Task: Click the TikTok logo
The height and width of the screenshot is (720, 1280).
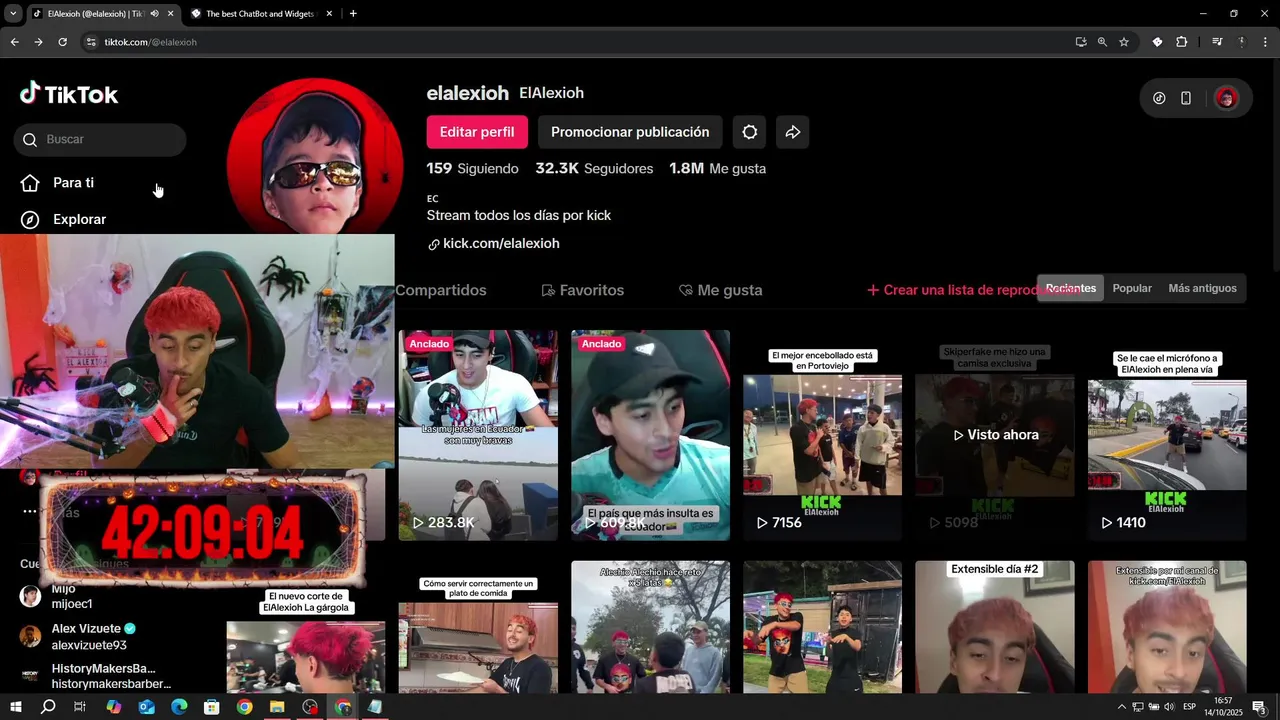Action: coord(69,94)
